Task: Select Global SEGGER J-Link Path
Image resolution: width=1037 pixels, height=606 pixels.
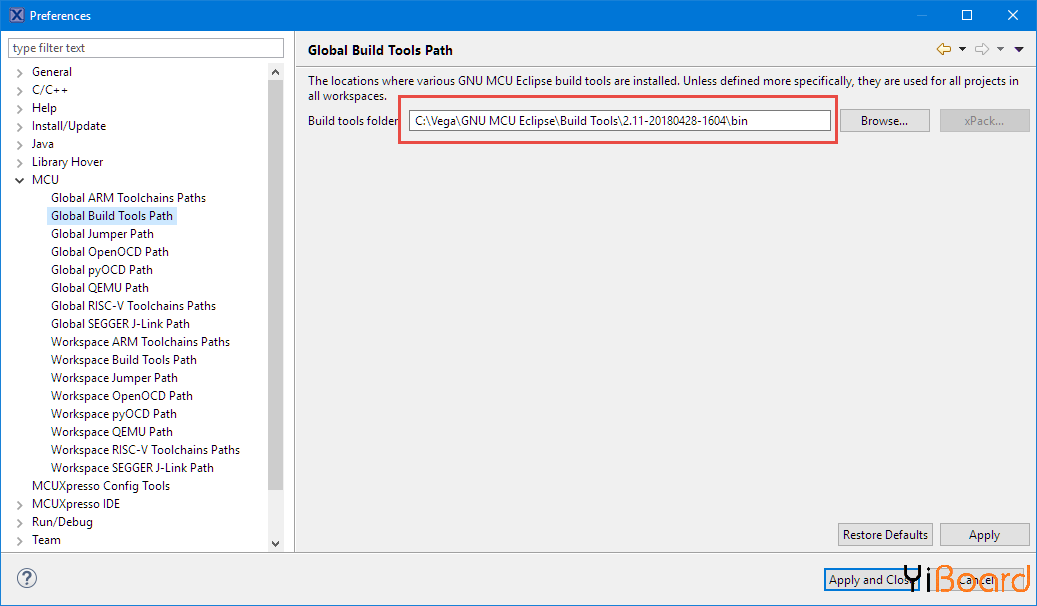Action: point(120,324)
